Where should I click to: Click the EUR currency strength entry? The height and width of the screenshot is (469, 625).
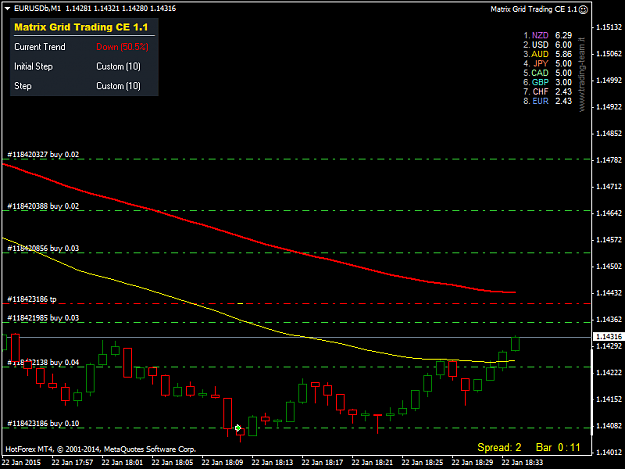(547, 101)
